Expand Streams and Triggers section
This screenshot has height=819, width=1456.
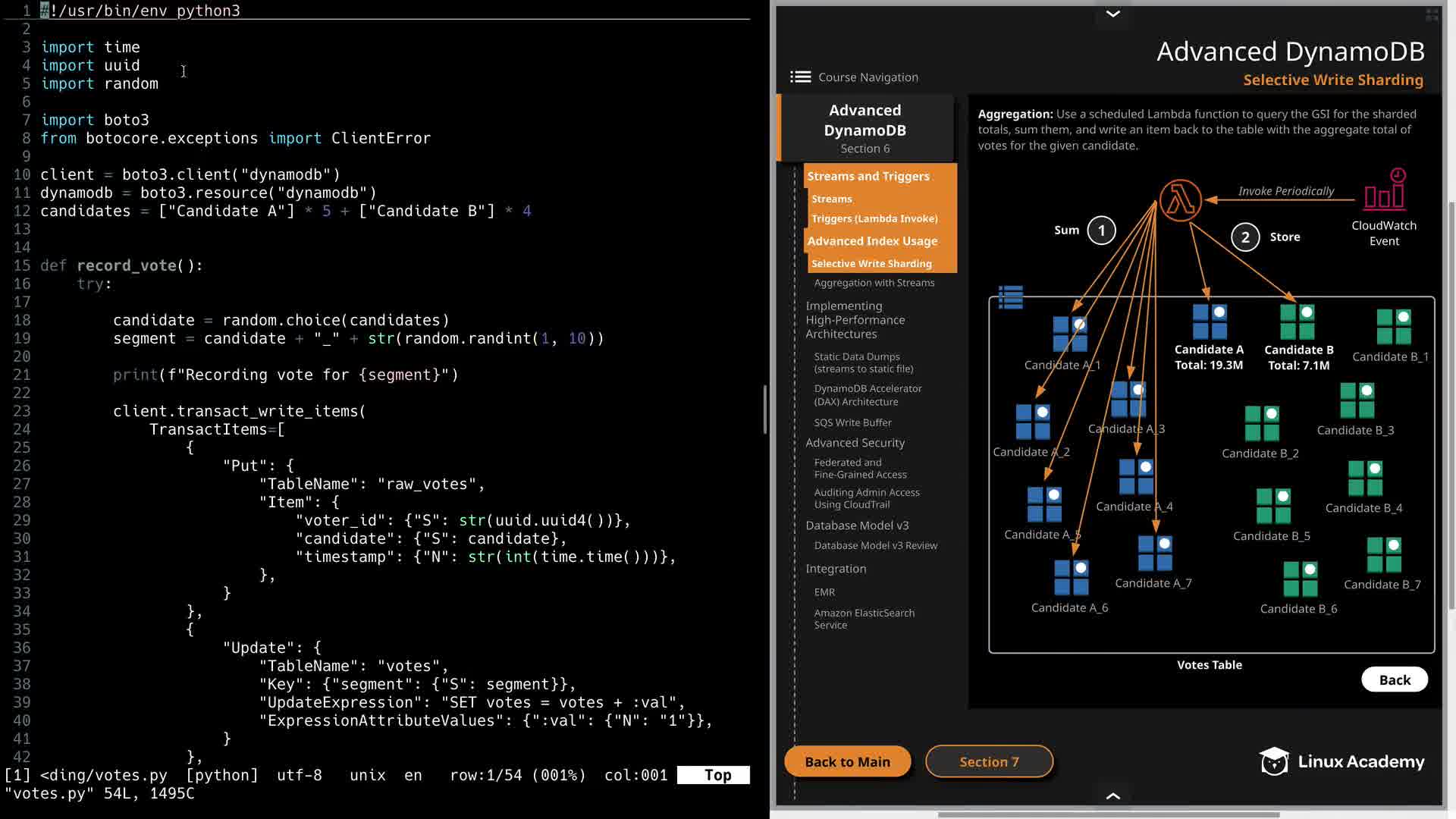868,176
